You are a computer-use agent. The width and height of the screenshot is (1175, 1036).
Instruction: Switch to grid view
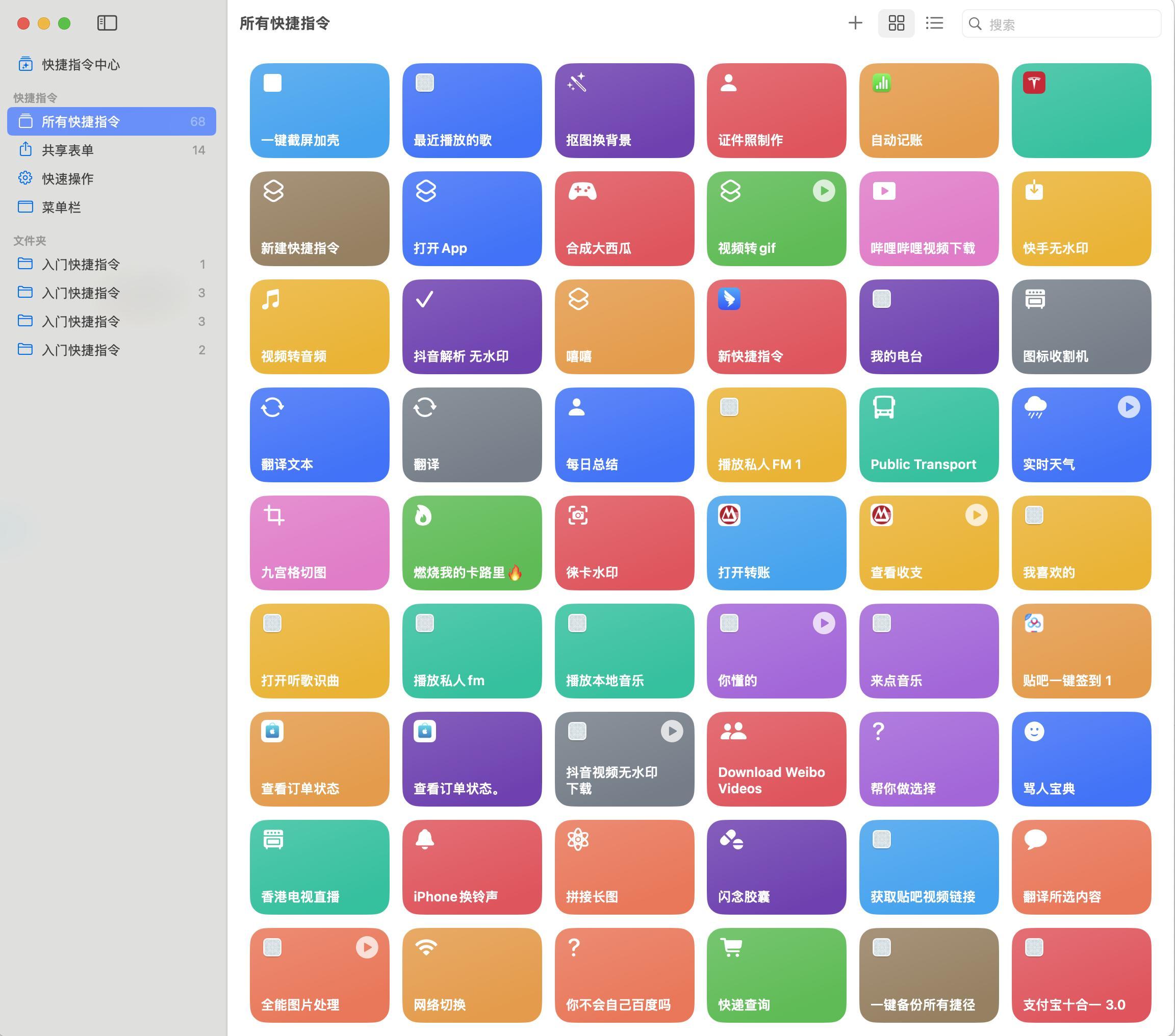[x=896, y=23]
